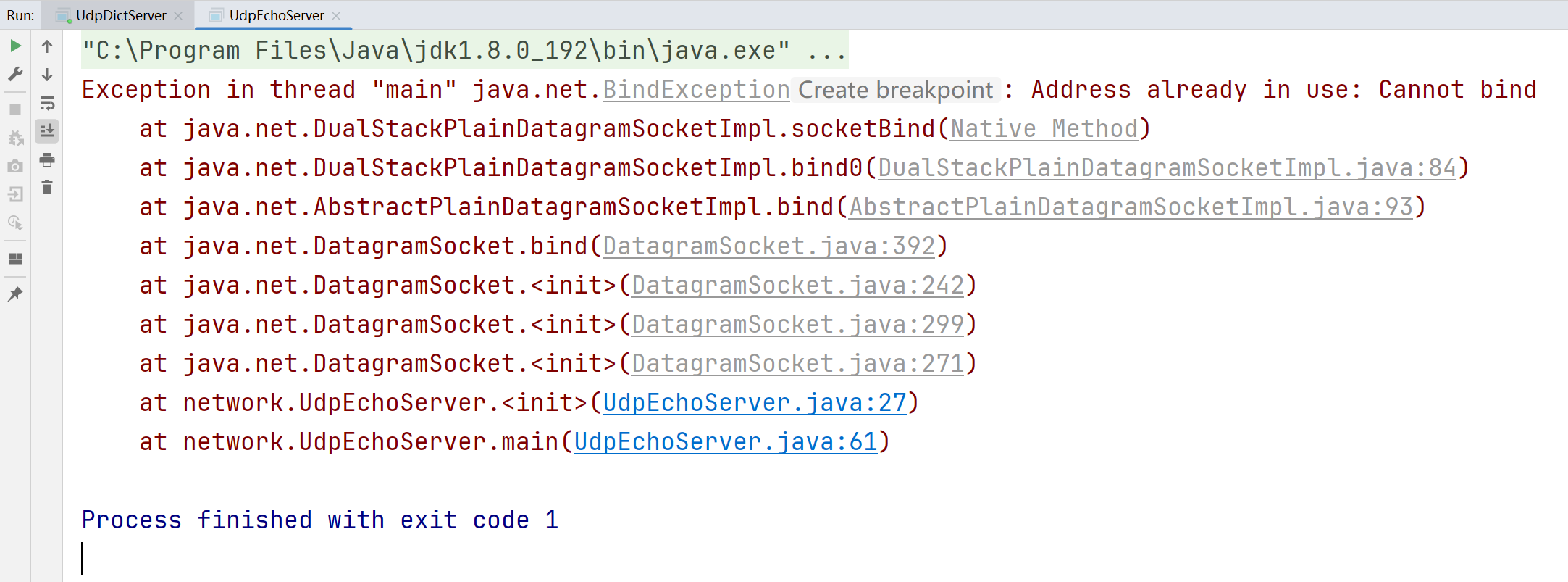Navigate to UdpEchoServer.java:27
Image resolution: width=1568 pixels, height=582 pixels.
point(755,403)
